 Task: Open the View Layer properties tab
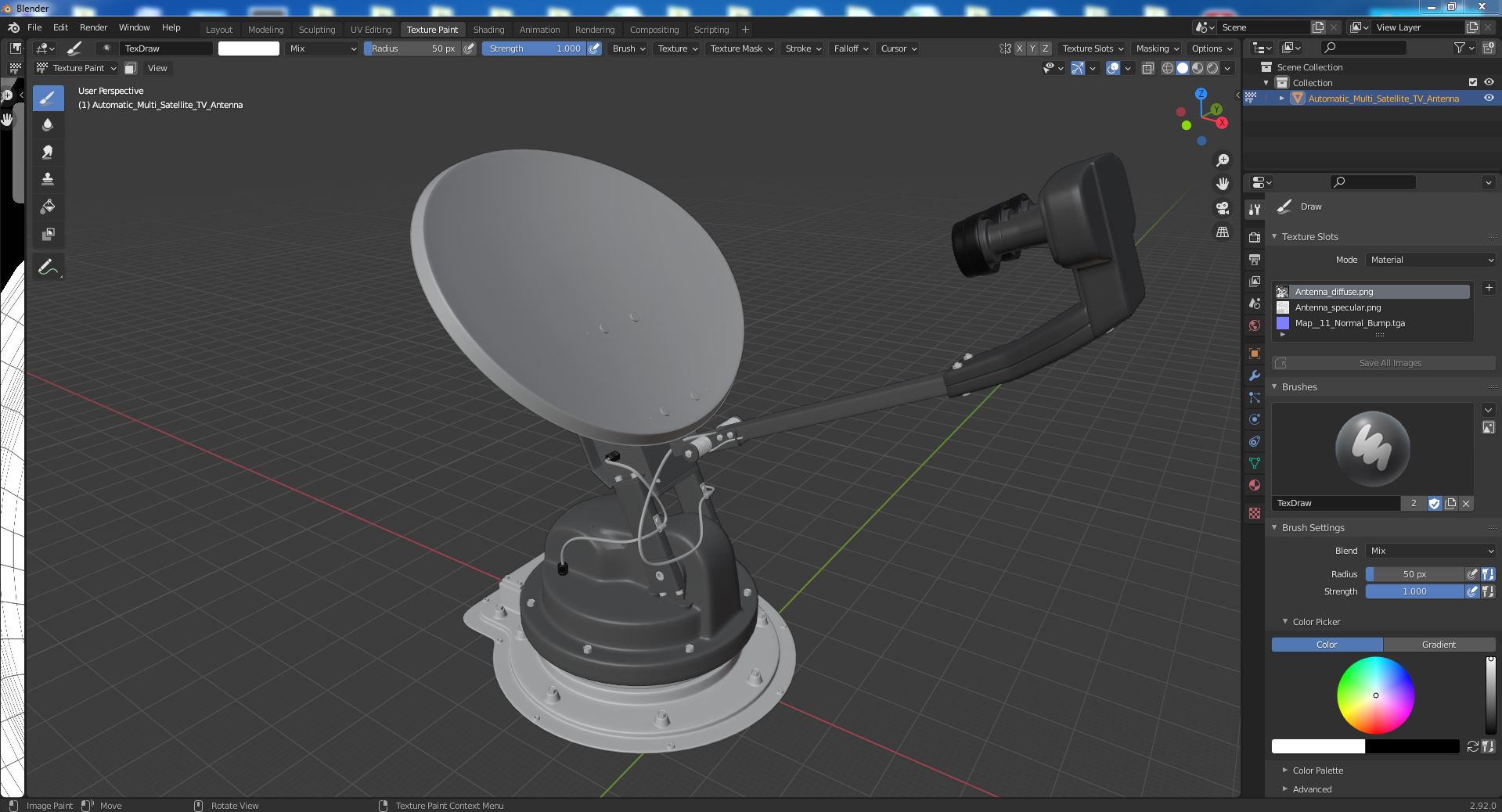1255,281
